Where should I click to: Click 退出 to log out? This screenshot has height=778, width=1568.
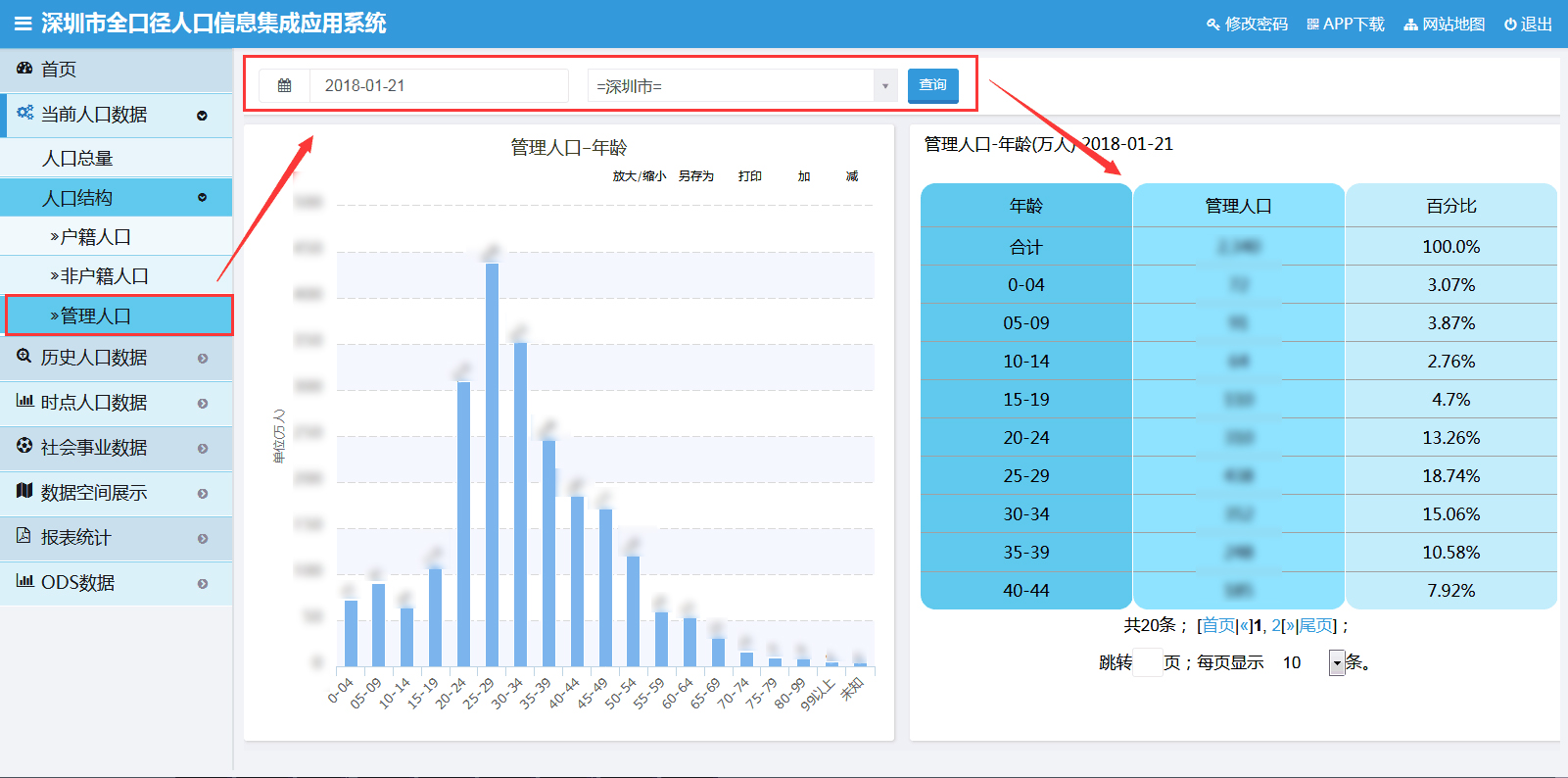(1529, 24)
